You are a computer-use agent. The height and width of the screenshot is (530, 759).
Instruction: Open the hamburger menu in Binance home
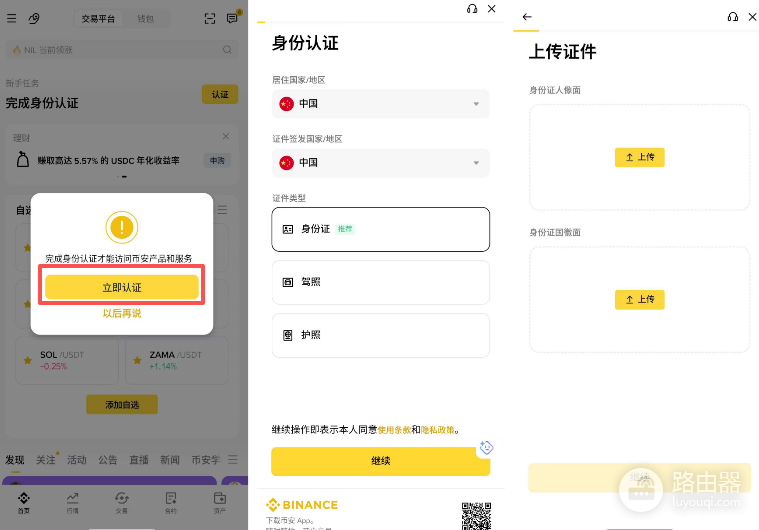tap(12, 18)
